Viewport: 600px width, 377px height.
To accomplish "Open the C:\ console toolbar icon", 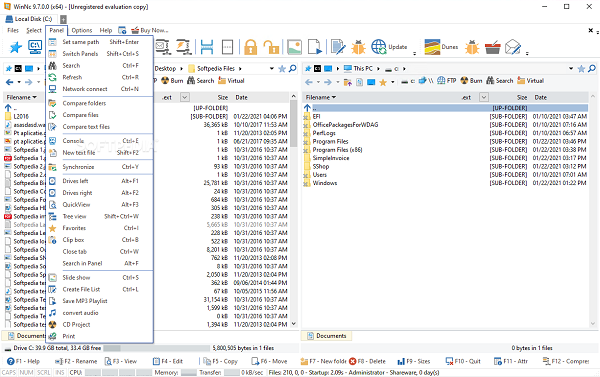I will 35,47.
